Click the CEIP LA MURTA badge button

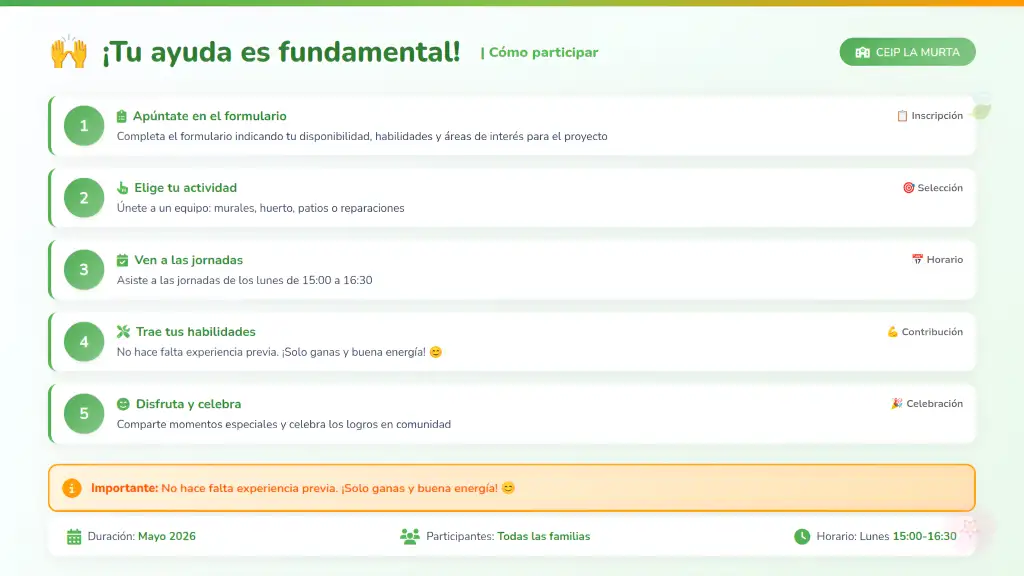pyautogui.click(x=907, y=52)
